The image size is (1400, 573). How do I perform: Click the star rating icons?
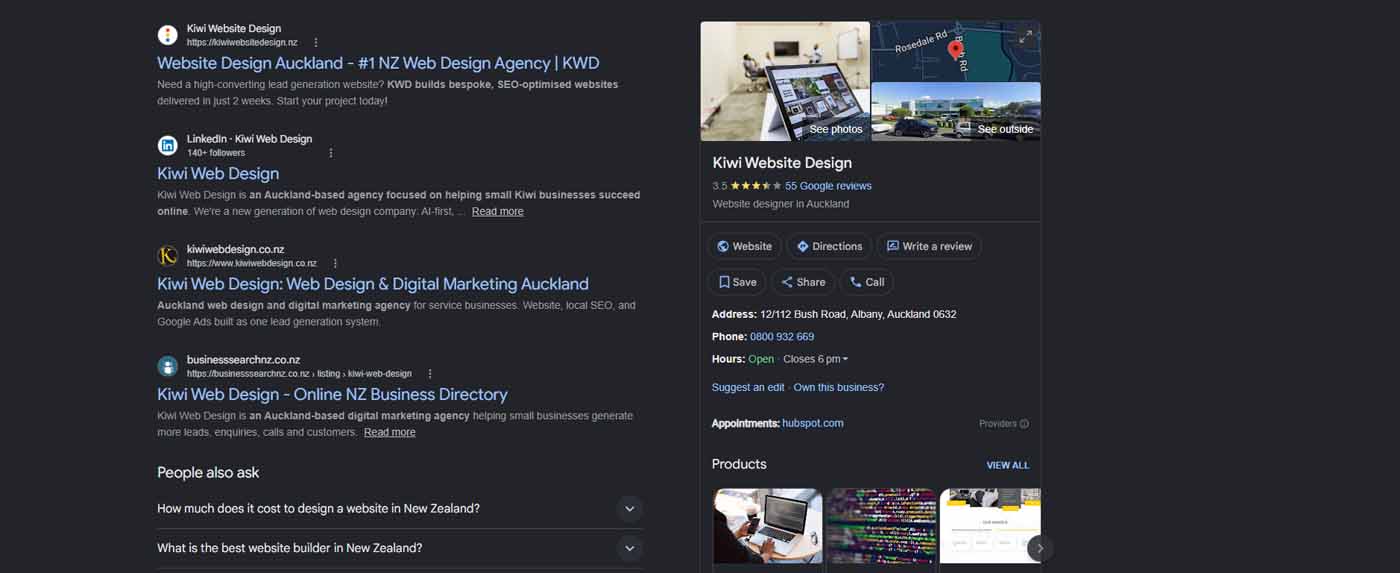tap(756, 186)
